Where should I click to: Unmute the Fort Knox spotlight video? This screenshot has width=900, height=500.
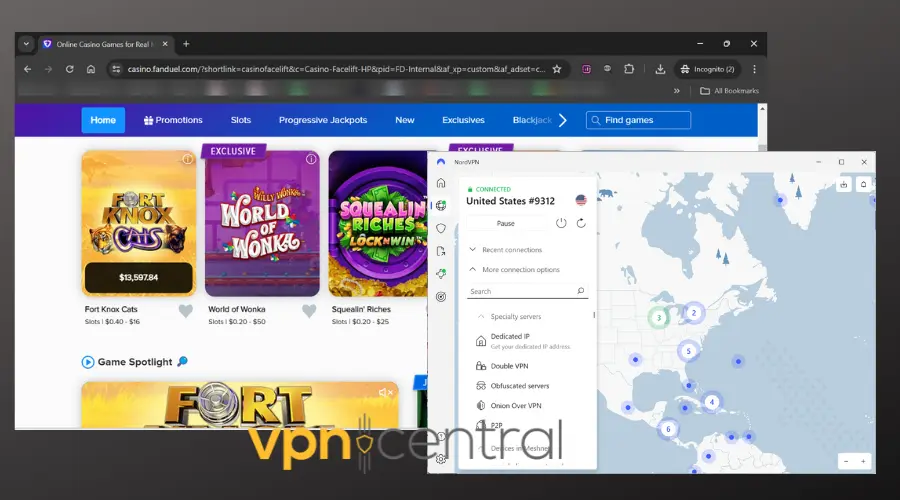tap(385, 392)
